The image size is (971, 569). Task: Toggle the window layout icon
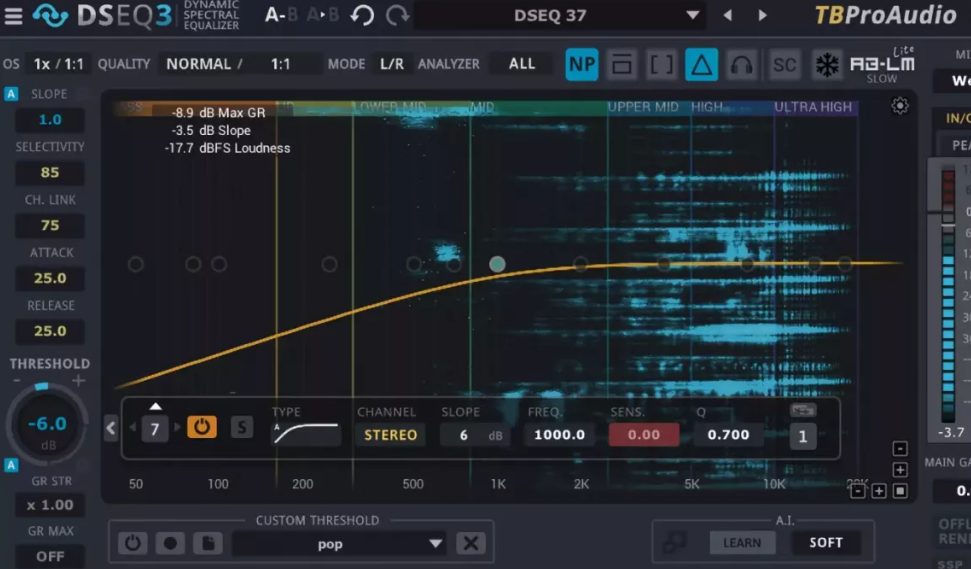(622, 64)
